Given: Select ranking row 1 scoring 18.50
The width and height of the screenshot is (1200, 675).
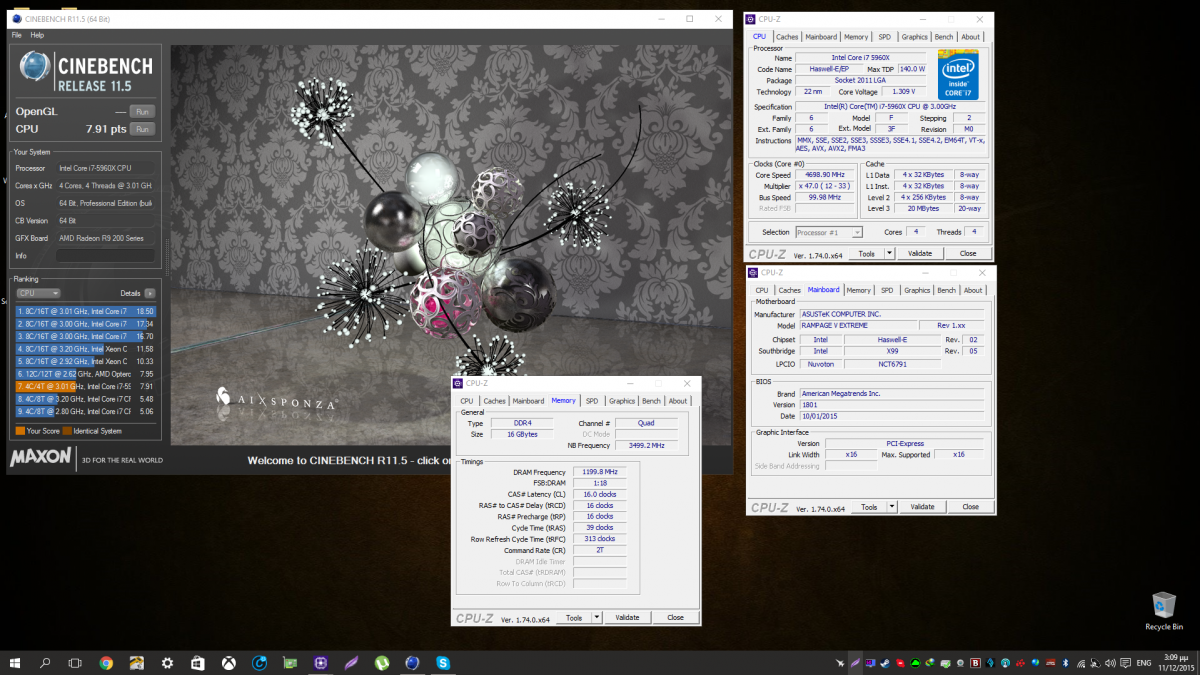Looking at the screenshot, I should 86,311.
